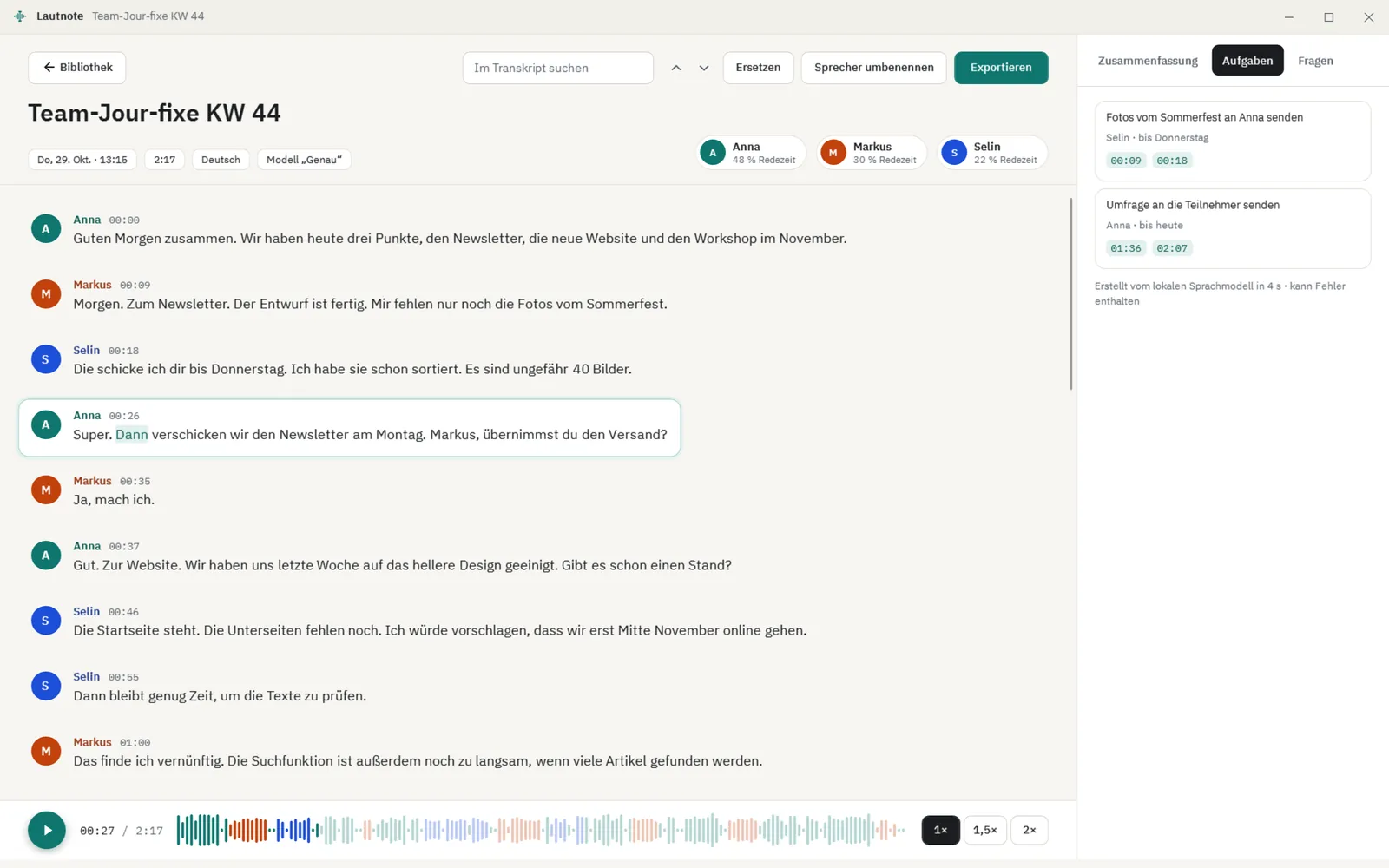Image resolution: width=1389 pixels, height=868 pixels.
Task: Open task Umfrage an die Teilnehmer senden
Action: pyautogui.click(x=1232, y=228)
